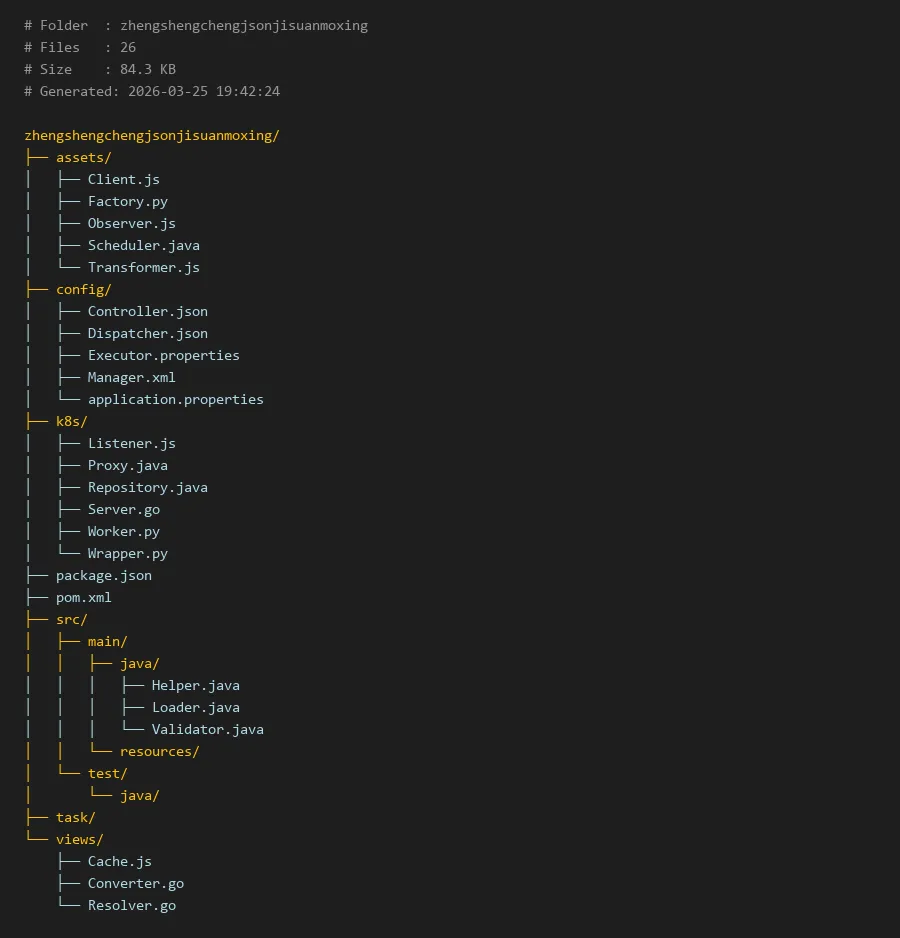Select Scheduler.java in the assets folder
The image size is (900, 938).
[x=143, y=245]
